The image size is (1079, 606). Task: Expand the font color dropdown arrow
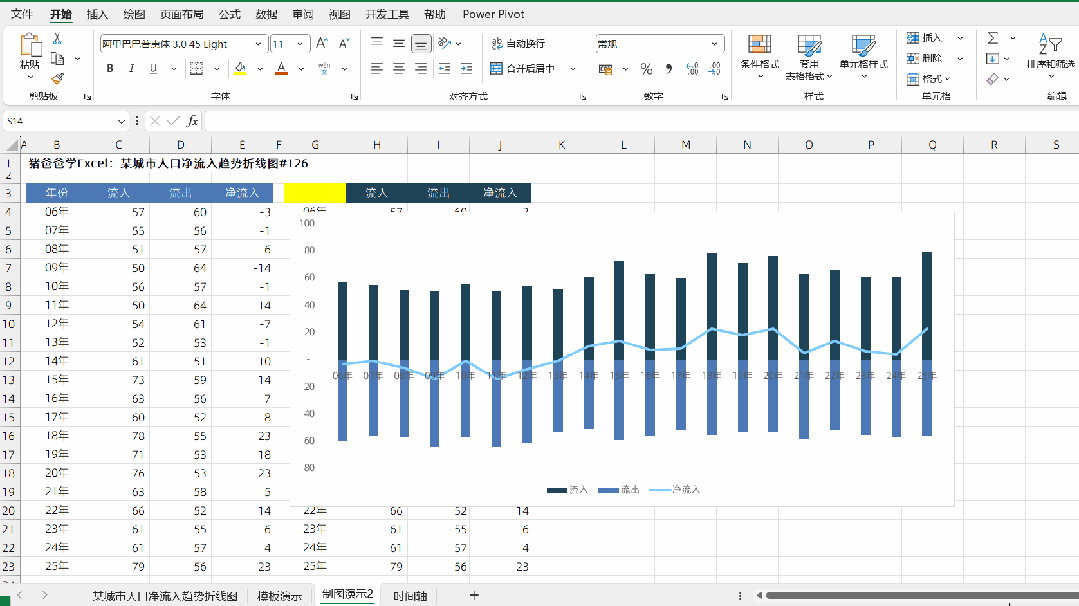pos(301,69)
